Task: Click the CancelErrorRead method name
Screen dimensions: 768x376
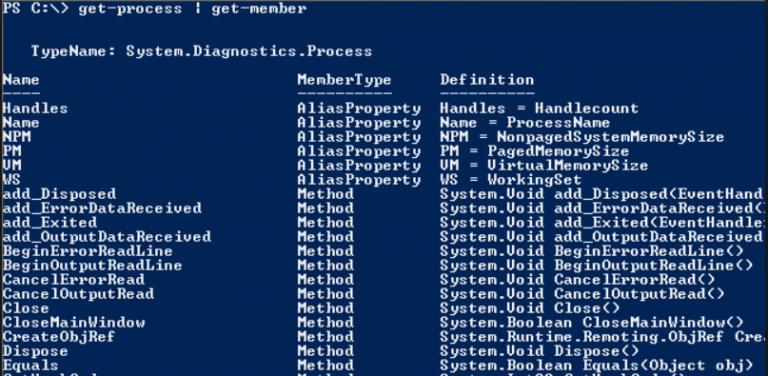Action: 73,280
